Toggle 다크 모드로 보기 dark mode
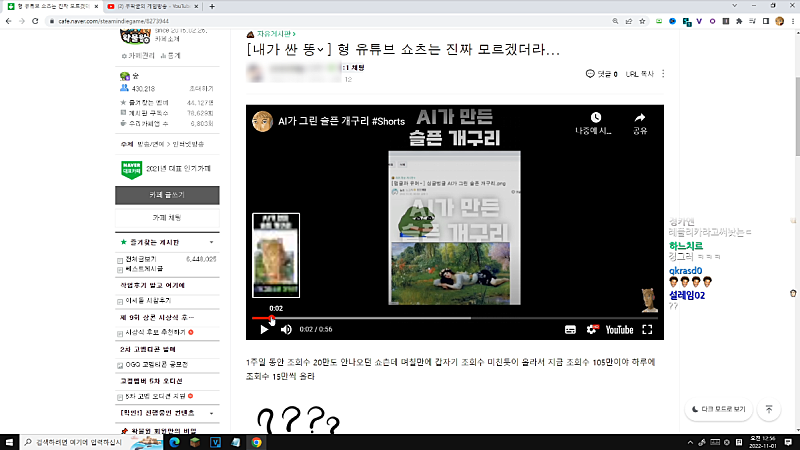 [x=719, y=409]
